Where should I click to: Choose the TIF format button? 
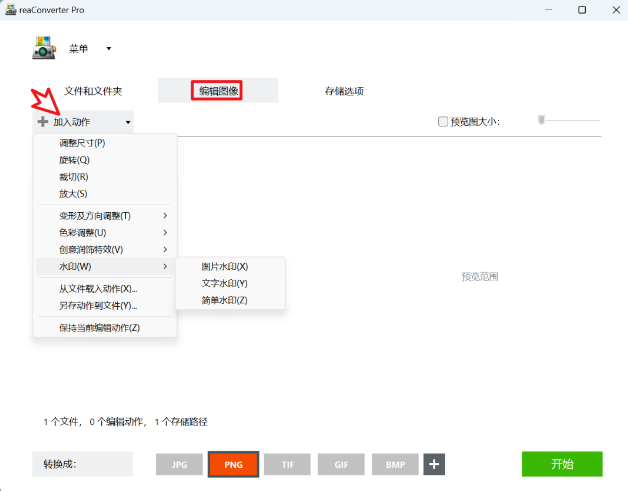click(287, 465)
